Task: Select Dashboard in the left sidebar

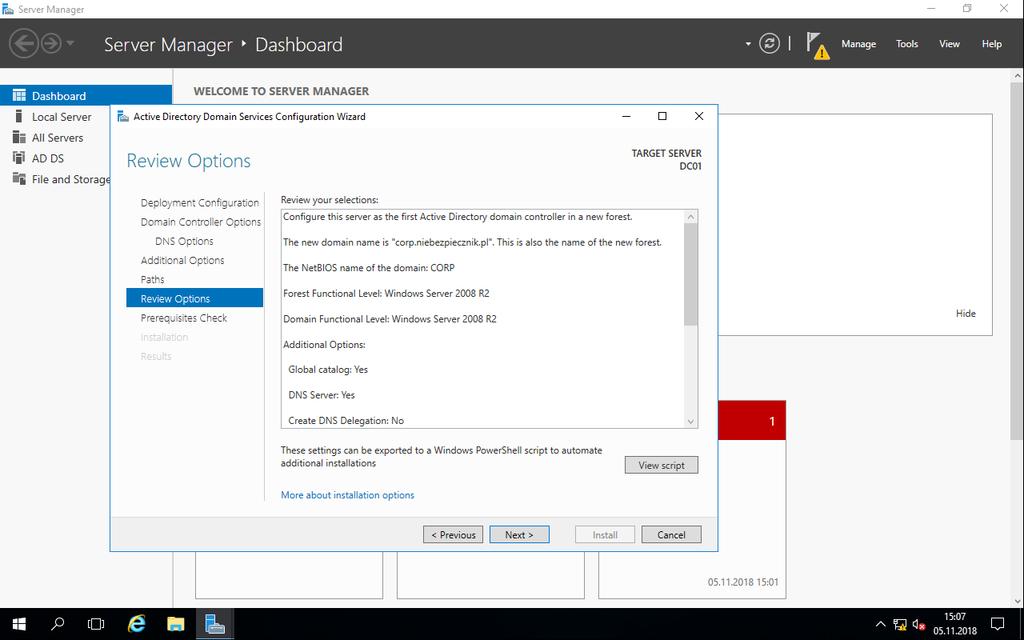Action: (86, 95)
